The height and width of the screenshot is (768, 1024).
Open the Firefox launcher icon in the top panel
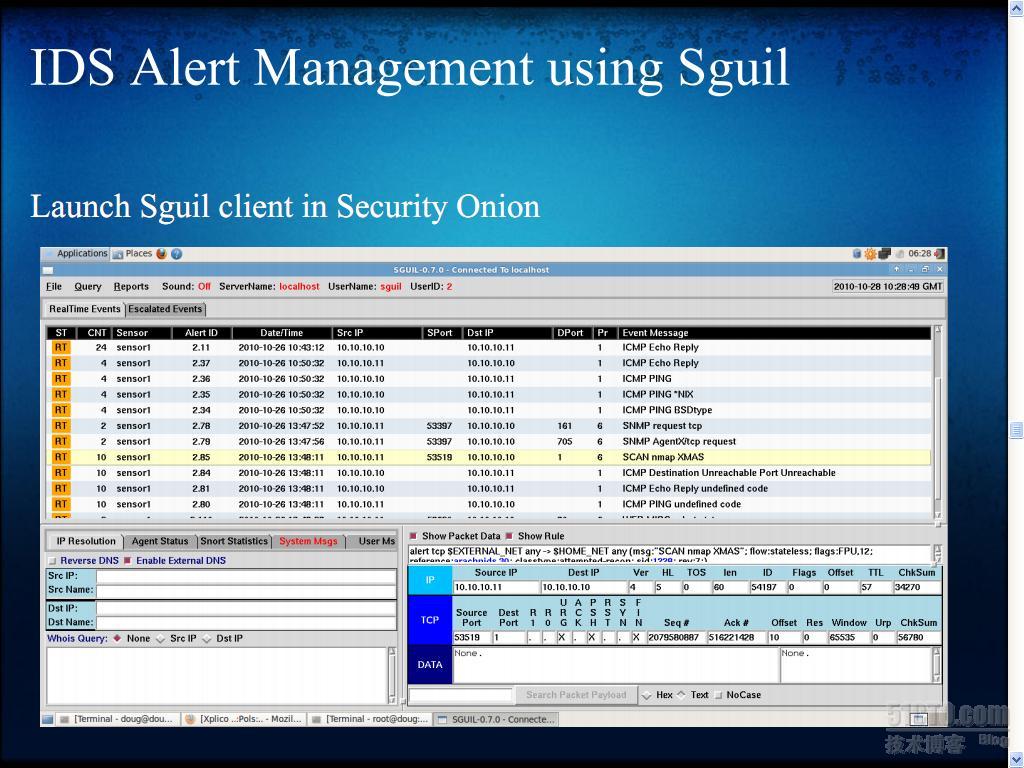click(x=161, y=254)
